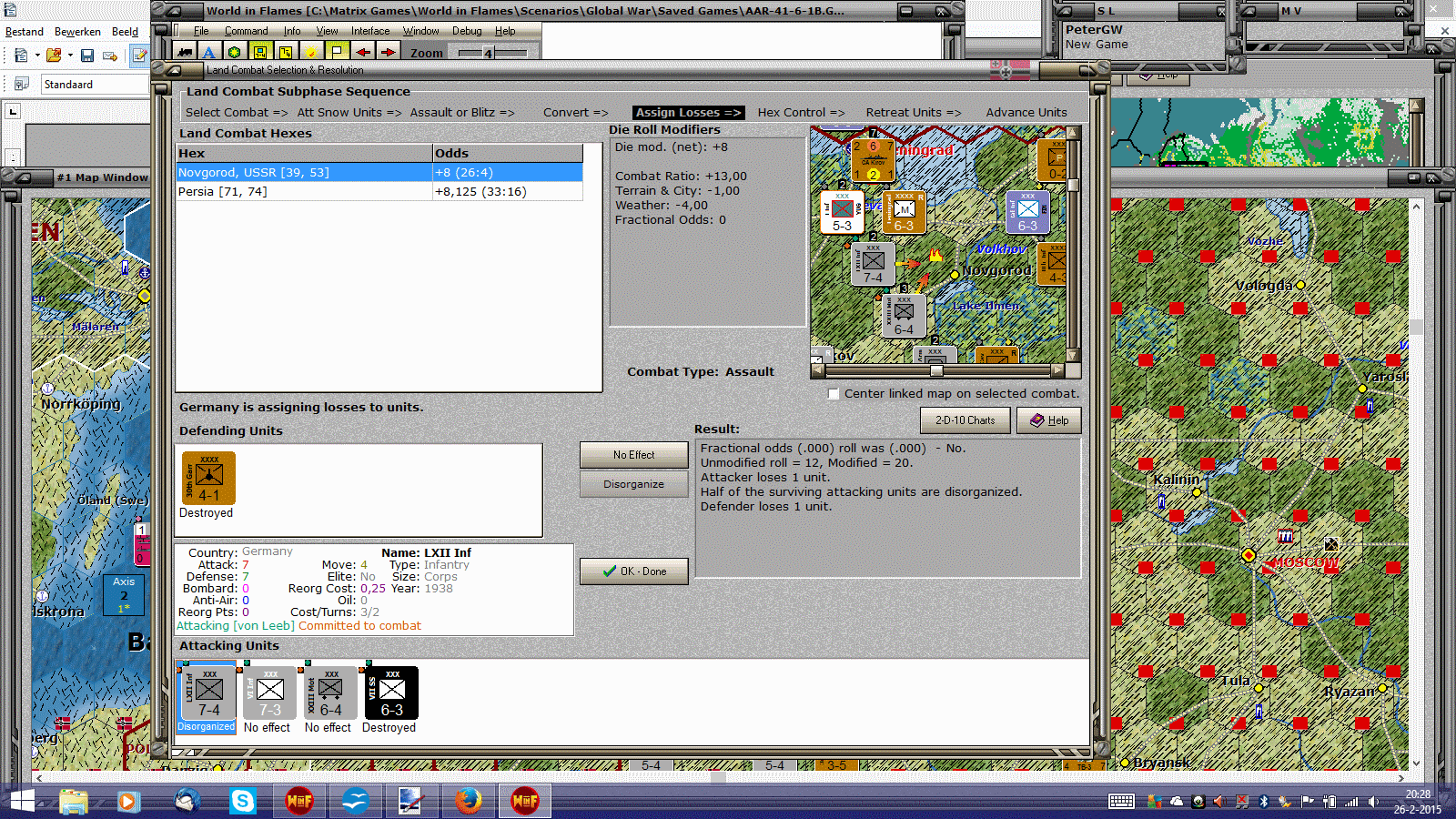This screenshot has height=819, width=1456.
Task: Select the destroyed SS 6-3 attacking unit
Action: point(391,693)
